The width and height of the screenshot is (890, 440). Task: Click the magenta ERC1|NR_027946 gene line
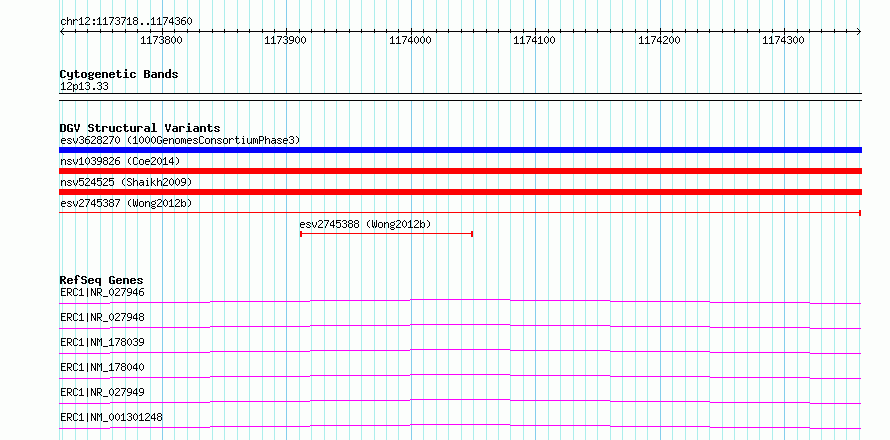[x=460, y=299]
